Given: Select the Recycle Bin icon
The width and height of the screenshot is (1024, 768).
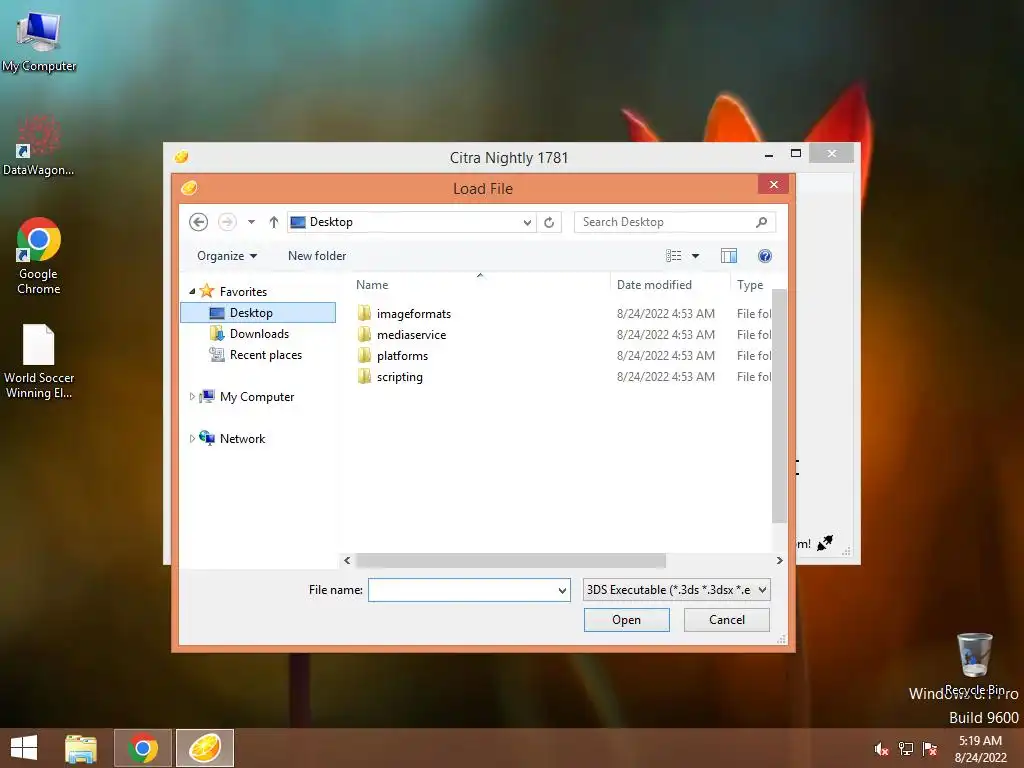Looking at the screenshot, I should (x=975, y=663).
